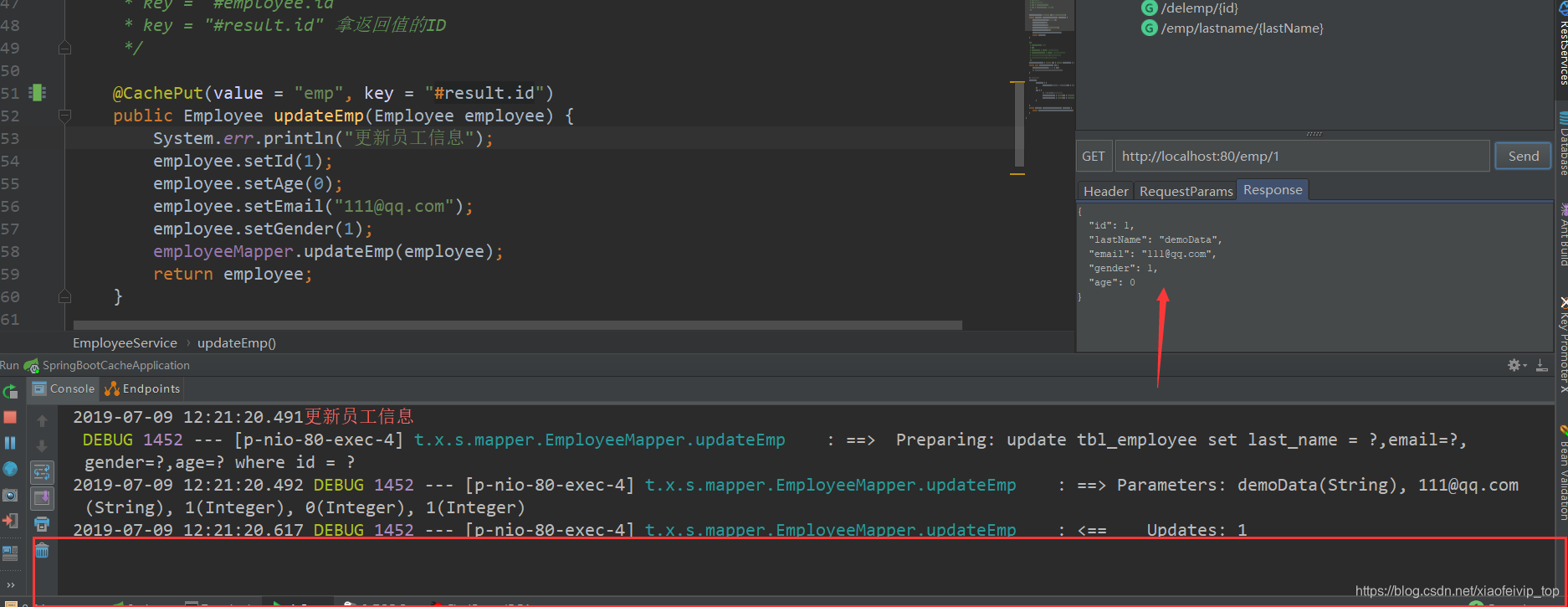Click the SpringBootCacheApplication run tab
Screen dimensions: 1568x607
click(108, 365)
